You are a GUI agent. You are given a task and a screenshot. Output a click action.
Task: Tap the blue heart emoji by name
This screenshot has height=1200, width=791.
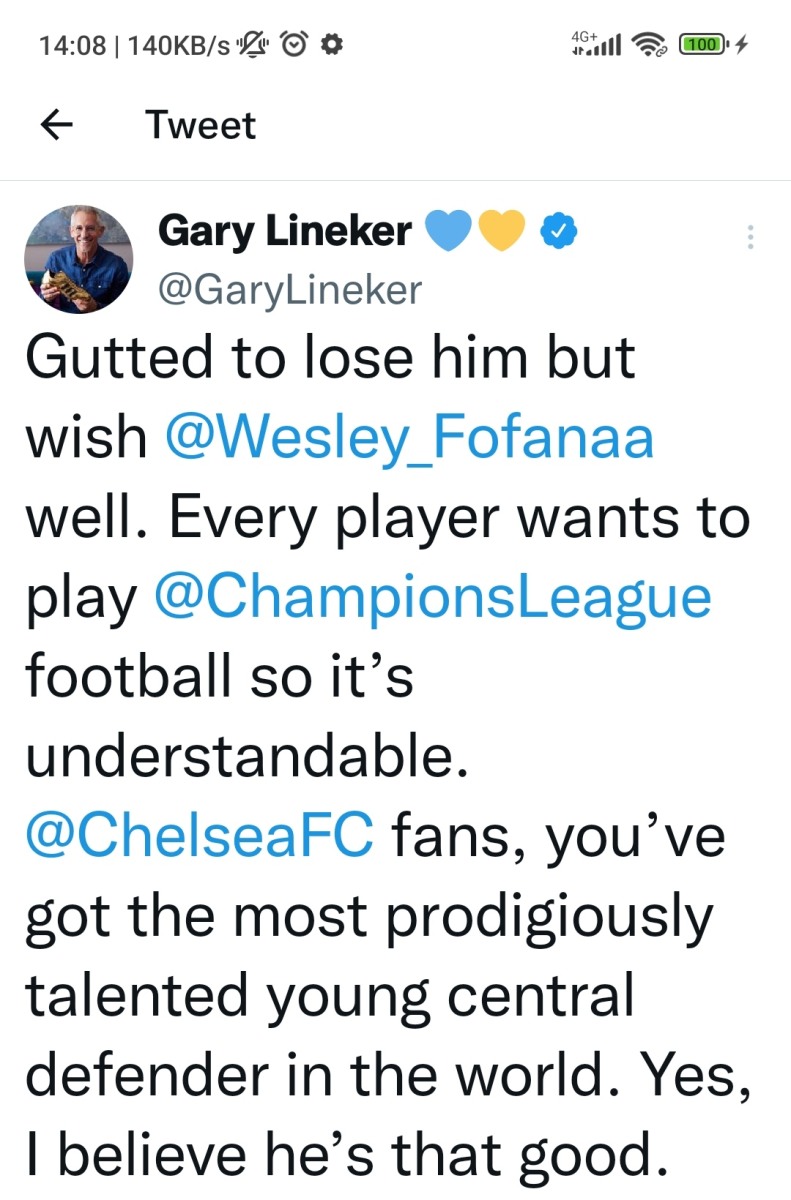(450, 232)
